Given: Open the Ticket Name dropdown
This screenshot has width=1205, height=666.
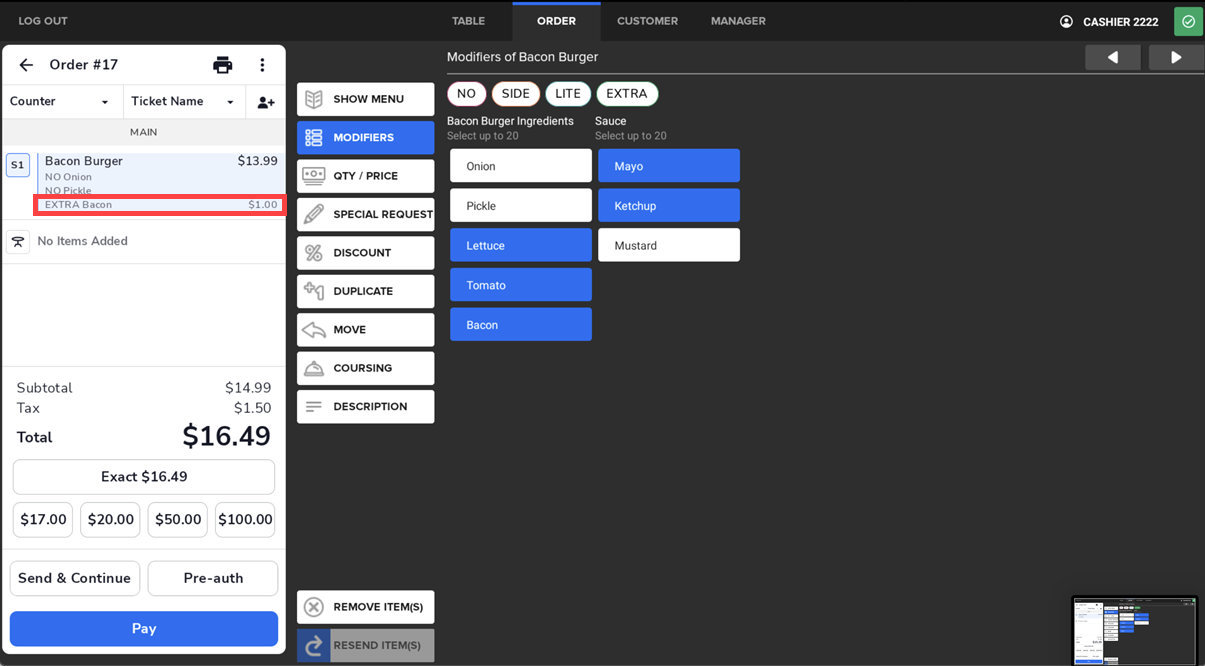Looking at the screenshot, I should pos(183,102).
